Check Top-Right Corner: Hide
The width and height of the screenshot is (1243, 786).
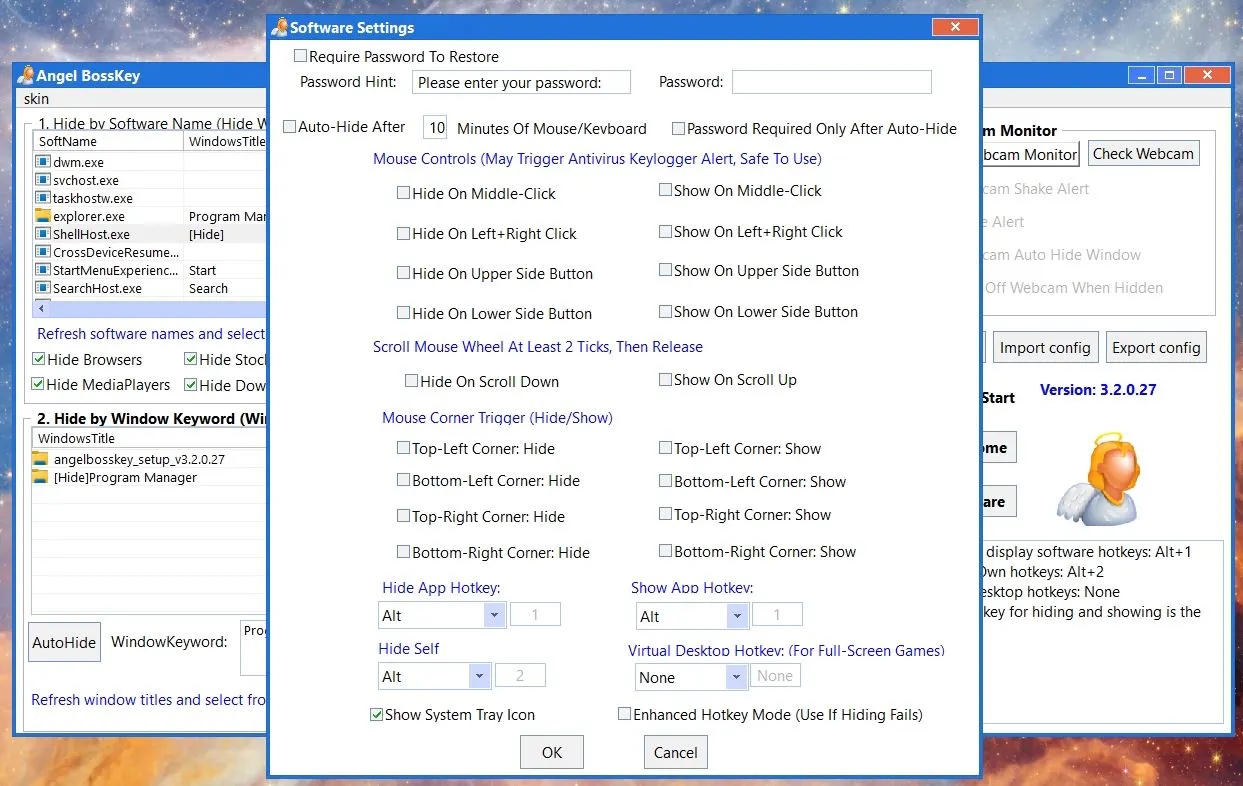click(x=404, y=516)
